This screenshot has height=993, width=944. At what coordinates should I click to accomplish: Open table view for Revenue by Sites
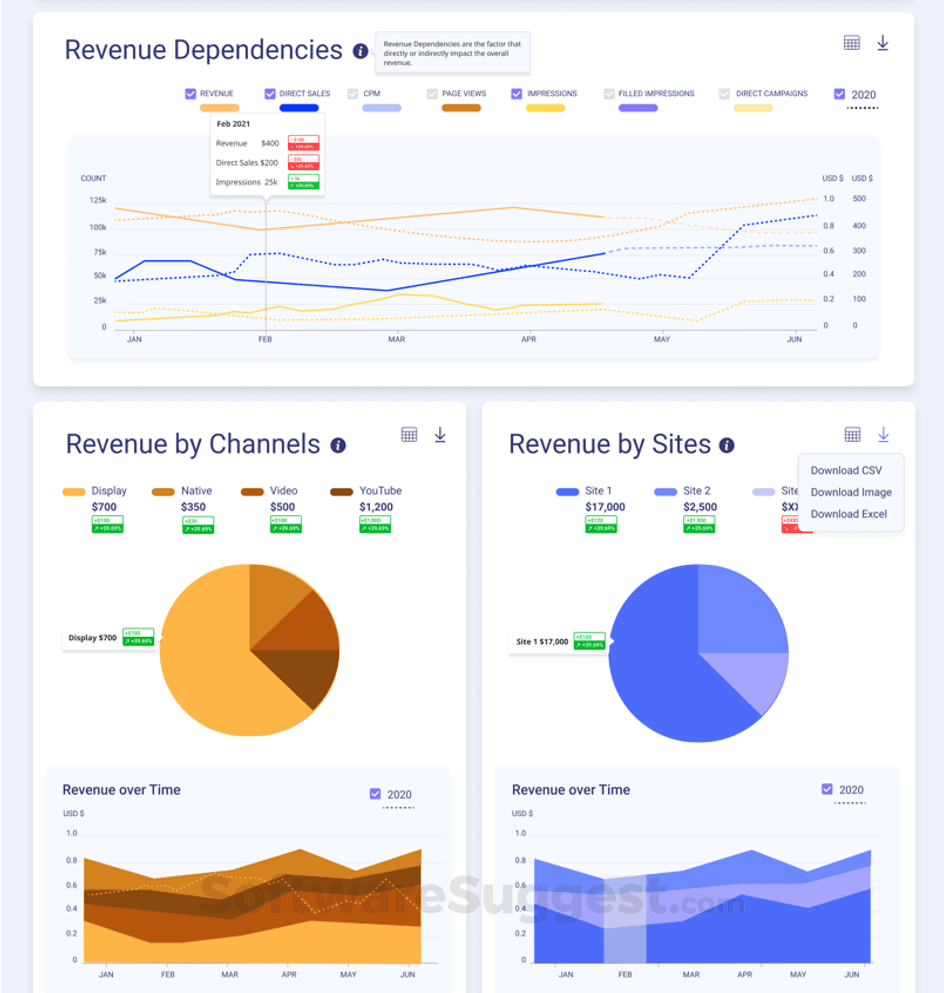(852, 434)
